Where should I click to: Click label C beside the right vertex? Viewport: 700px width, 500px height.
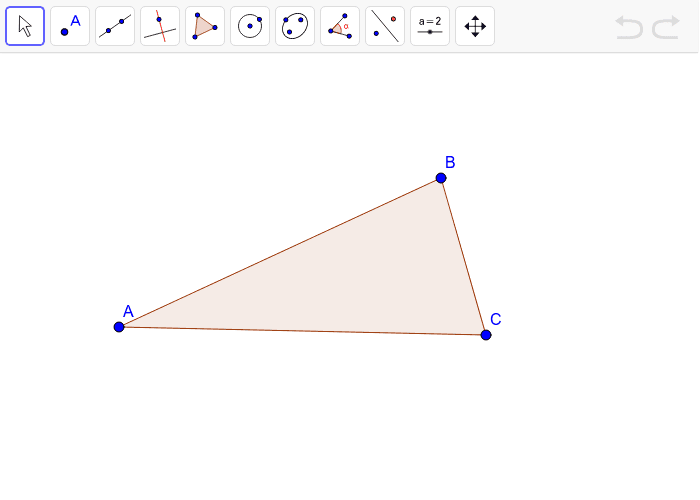point(496,319)
